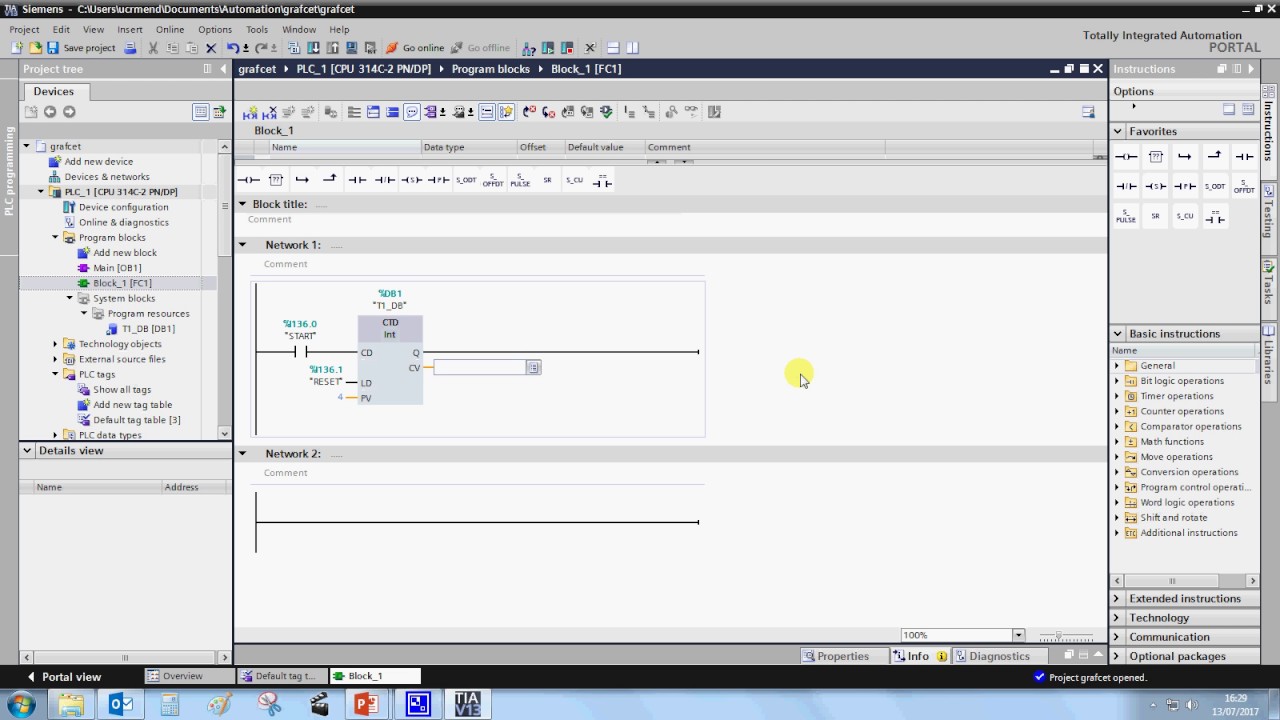
Task: Collapse Network 1 with its triangle
Action: (242, 244)
